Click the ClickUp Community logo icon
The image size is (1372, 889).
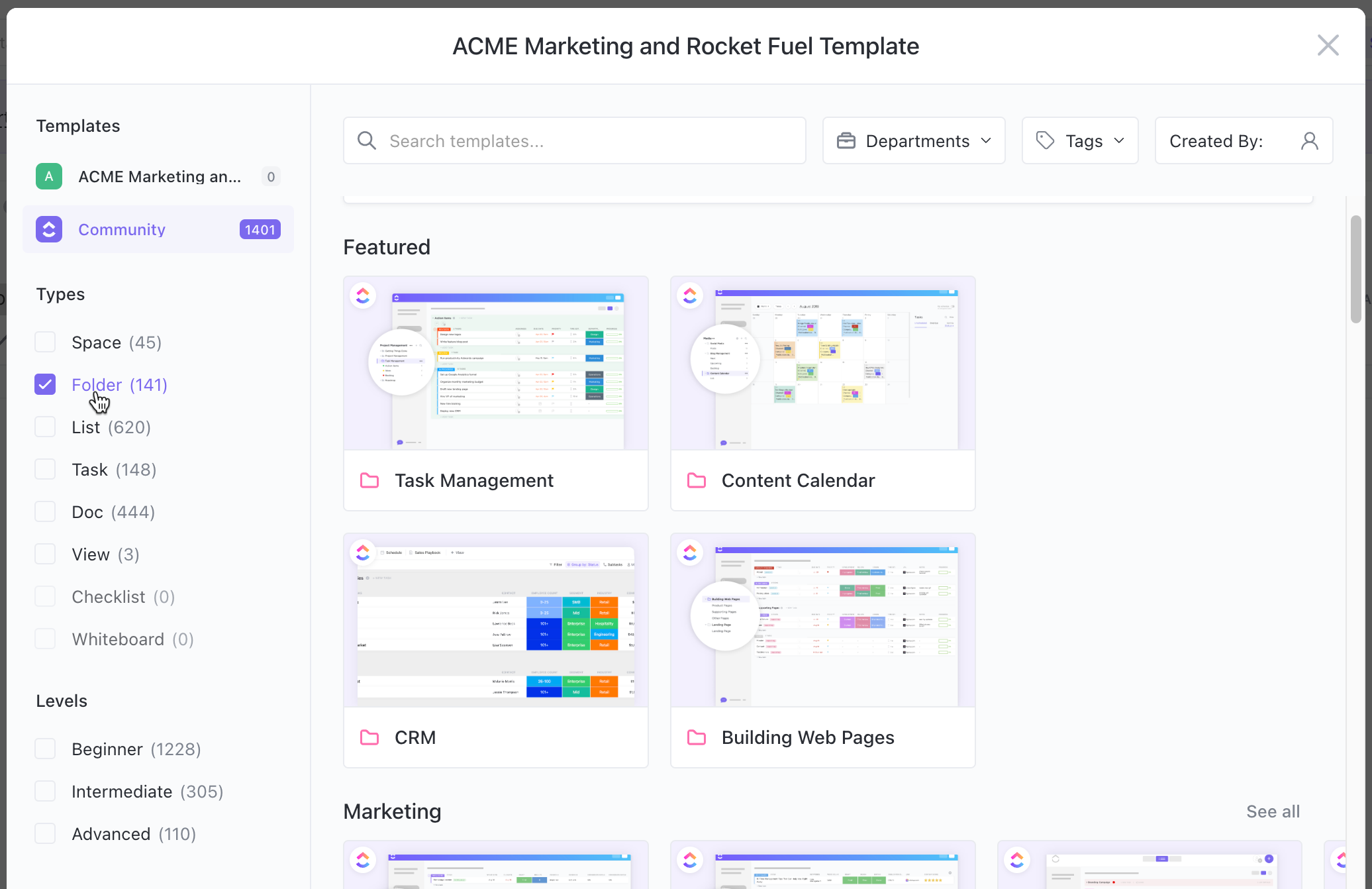pyautogui.click(x=49, y=229)
